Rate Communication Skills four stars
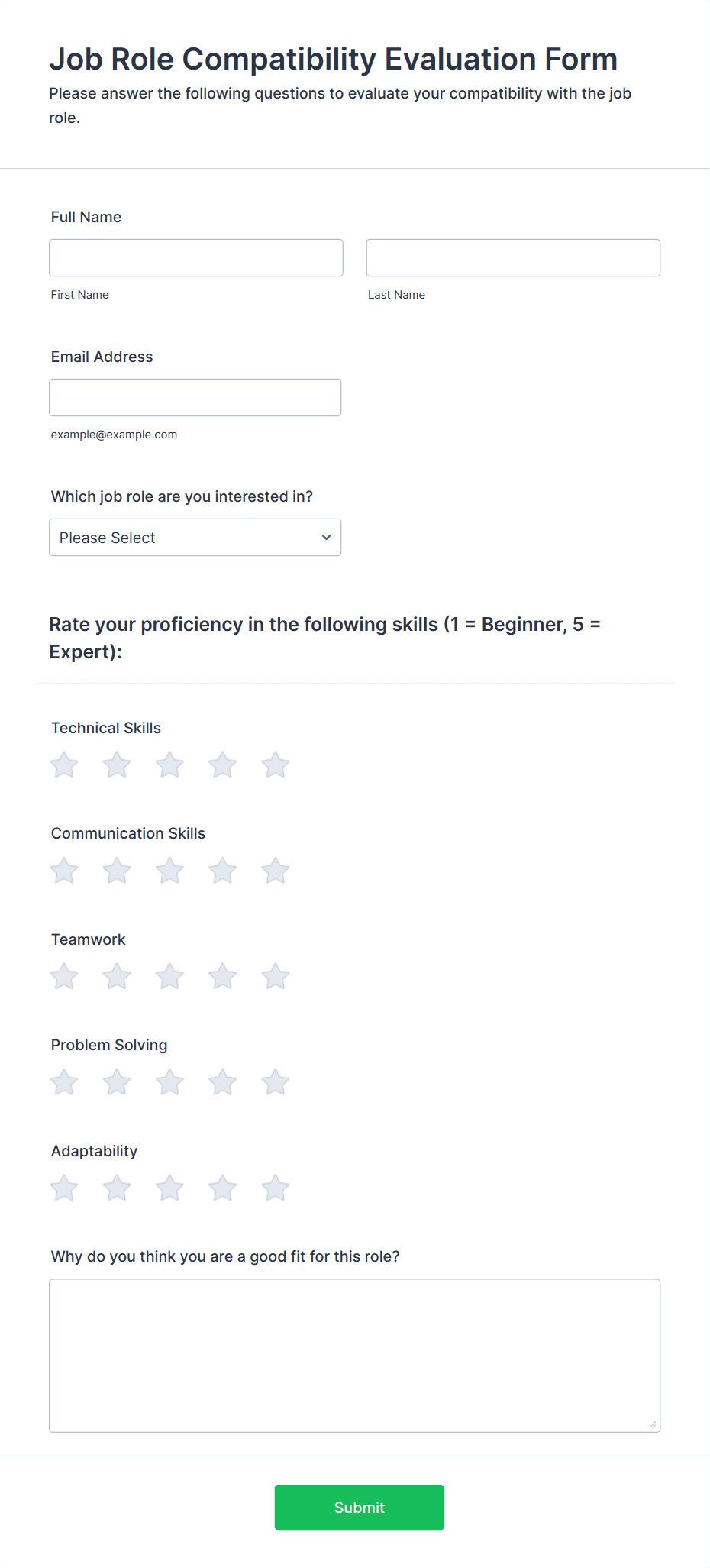Viewport: 710px width, 1568px height. click(223, 871)
